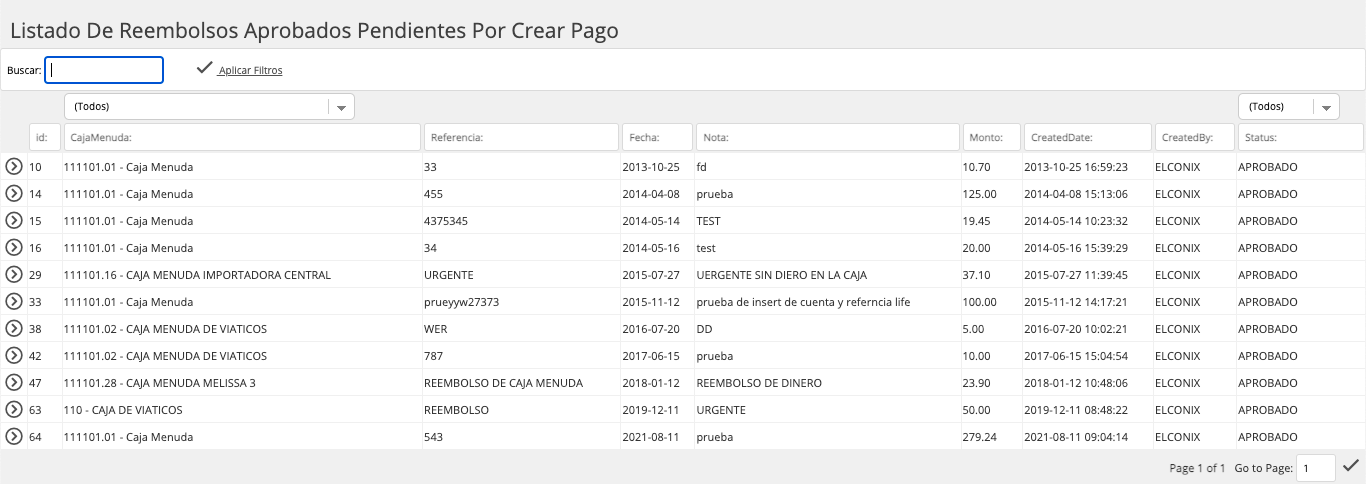Image resolution: width=1366 pixels, height=484 pixels.
Task: Select 'CAJA MENUDA MELISSA 3' cell
Action: (160, 383)
